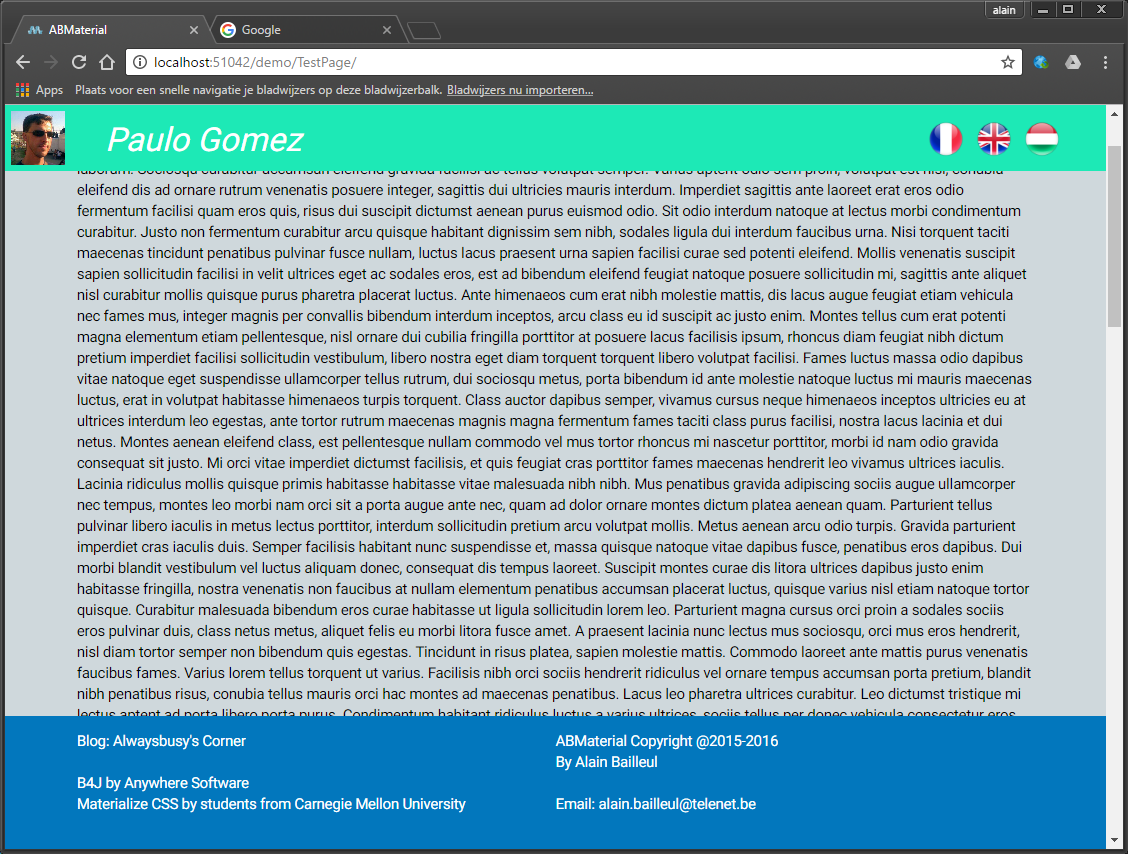Screen dimensions: 1128x854
Task: Open the Apps bookmarks shortcut
Action: (x=40, y=90)
